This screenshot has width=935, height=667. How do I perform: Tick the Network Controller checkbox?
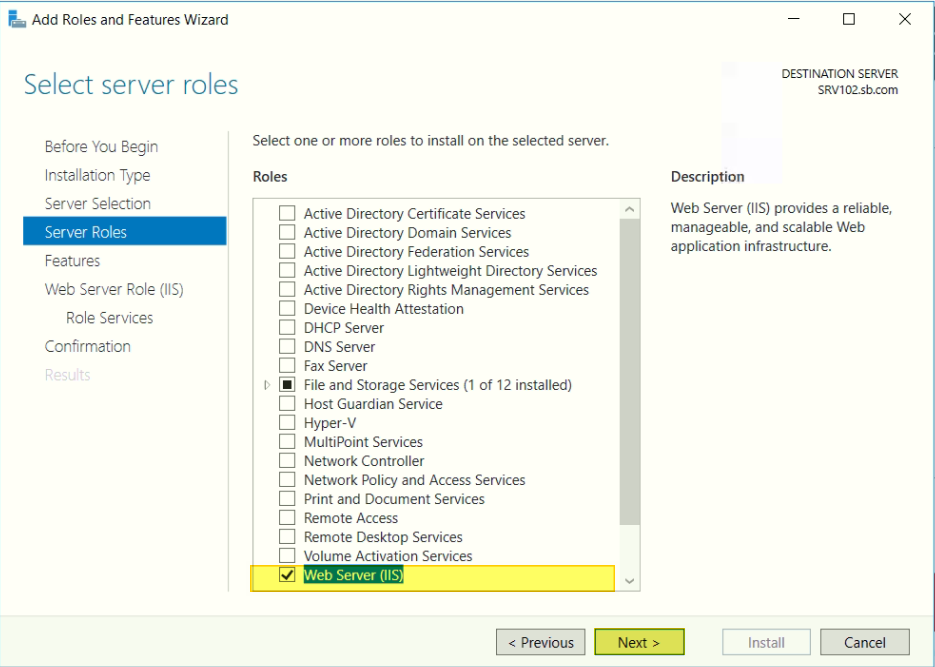(x=287, y=461)
